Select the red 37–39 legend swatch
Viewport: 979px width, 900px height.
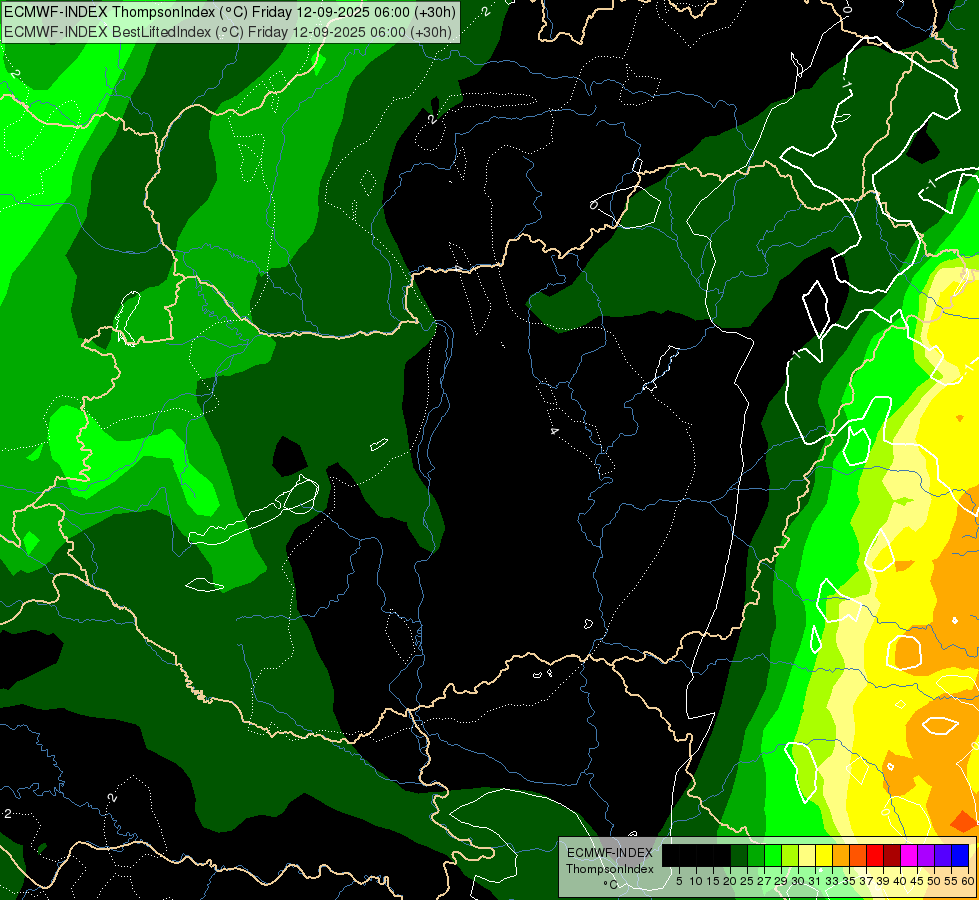pyautogui.click(x=875, y=855)
